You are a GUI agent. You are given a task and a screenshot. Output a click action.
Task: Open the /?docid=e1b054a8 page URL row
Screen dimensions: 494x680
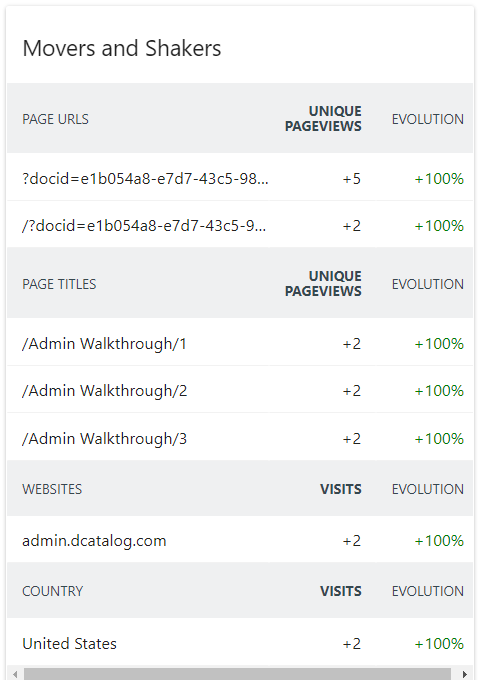pyautogui.click(x=240, y=225)
